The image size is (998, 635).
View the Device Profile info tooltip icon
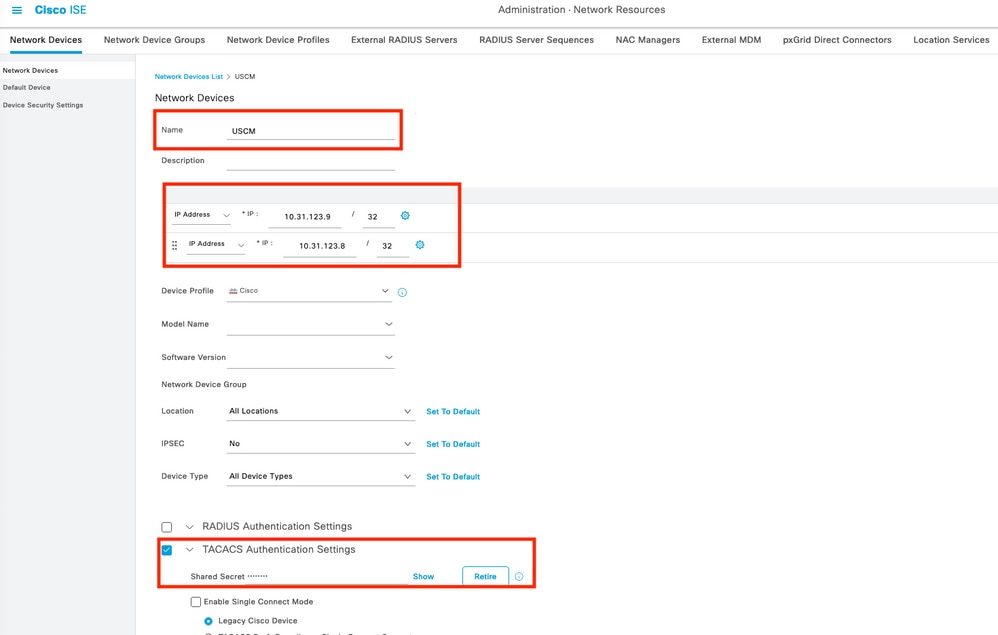coord(400,291)
